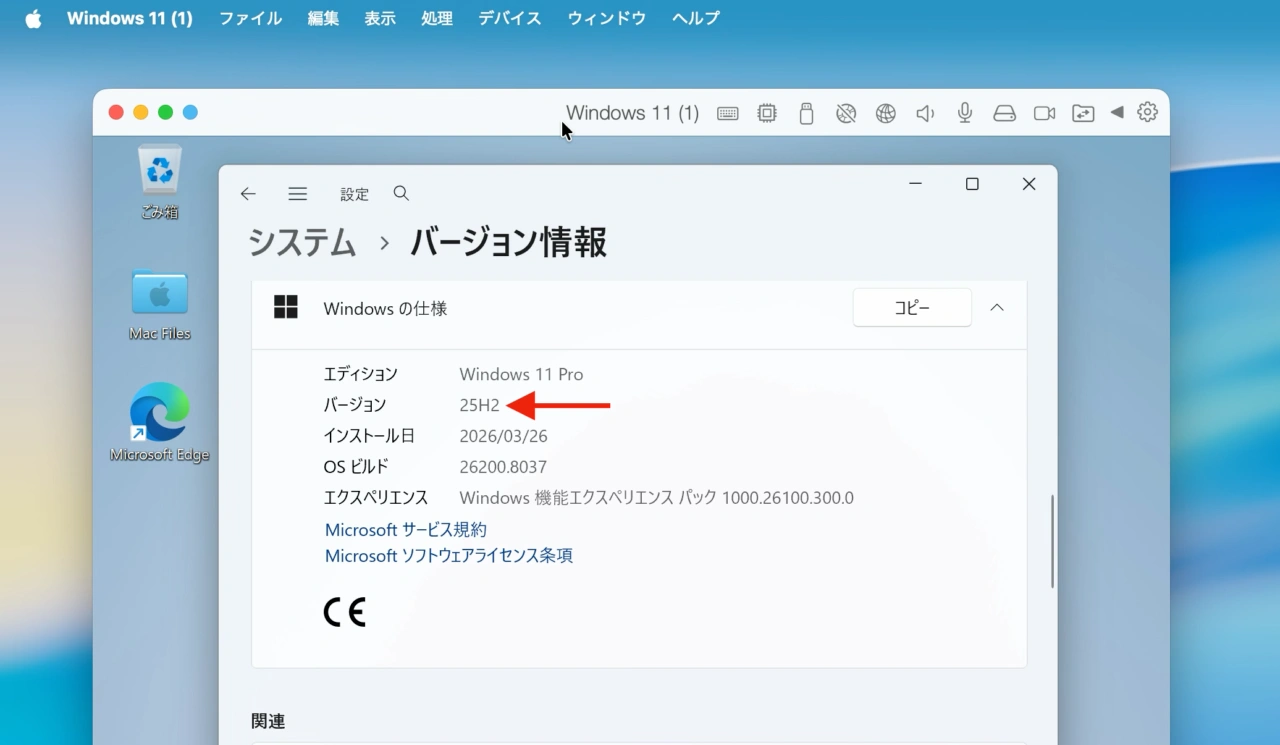The width and height of the screenshot is (1280, 745).
Task: Open the processor icon in the Parallels toolbar
Action: click(x=766, y=113)
